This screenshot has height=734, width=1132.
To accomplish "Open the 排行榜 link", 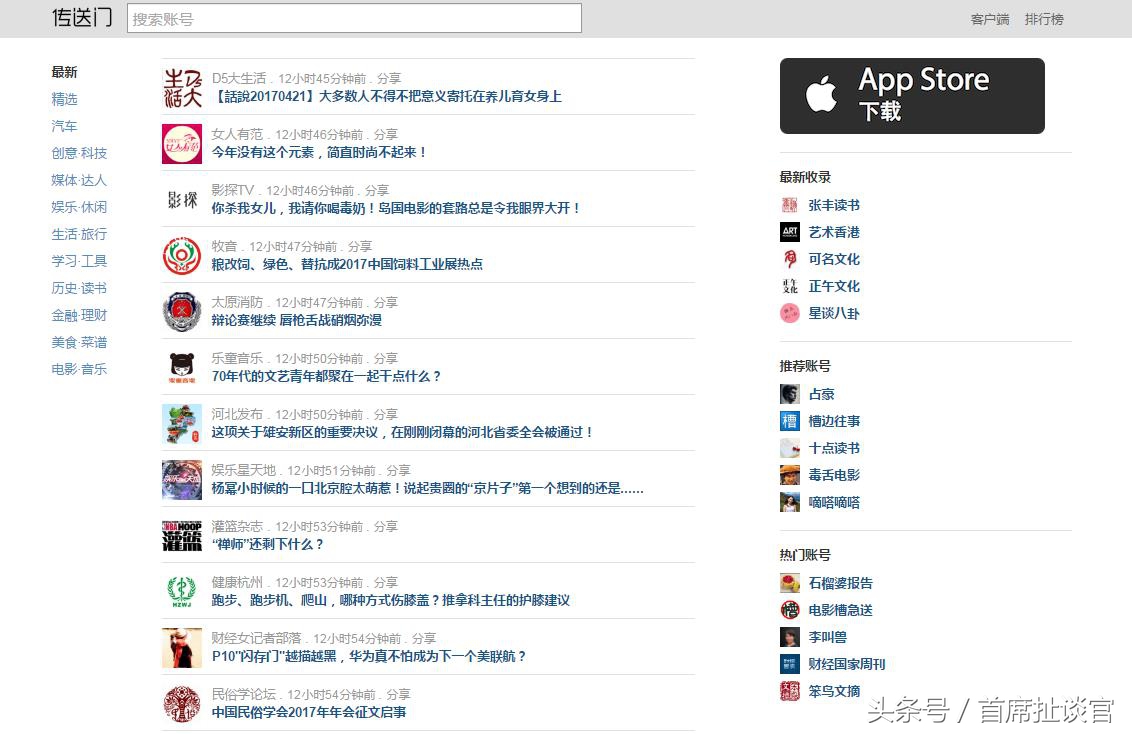I will 1045,18.
